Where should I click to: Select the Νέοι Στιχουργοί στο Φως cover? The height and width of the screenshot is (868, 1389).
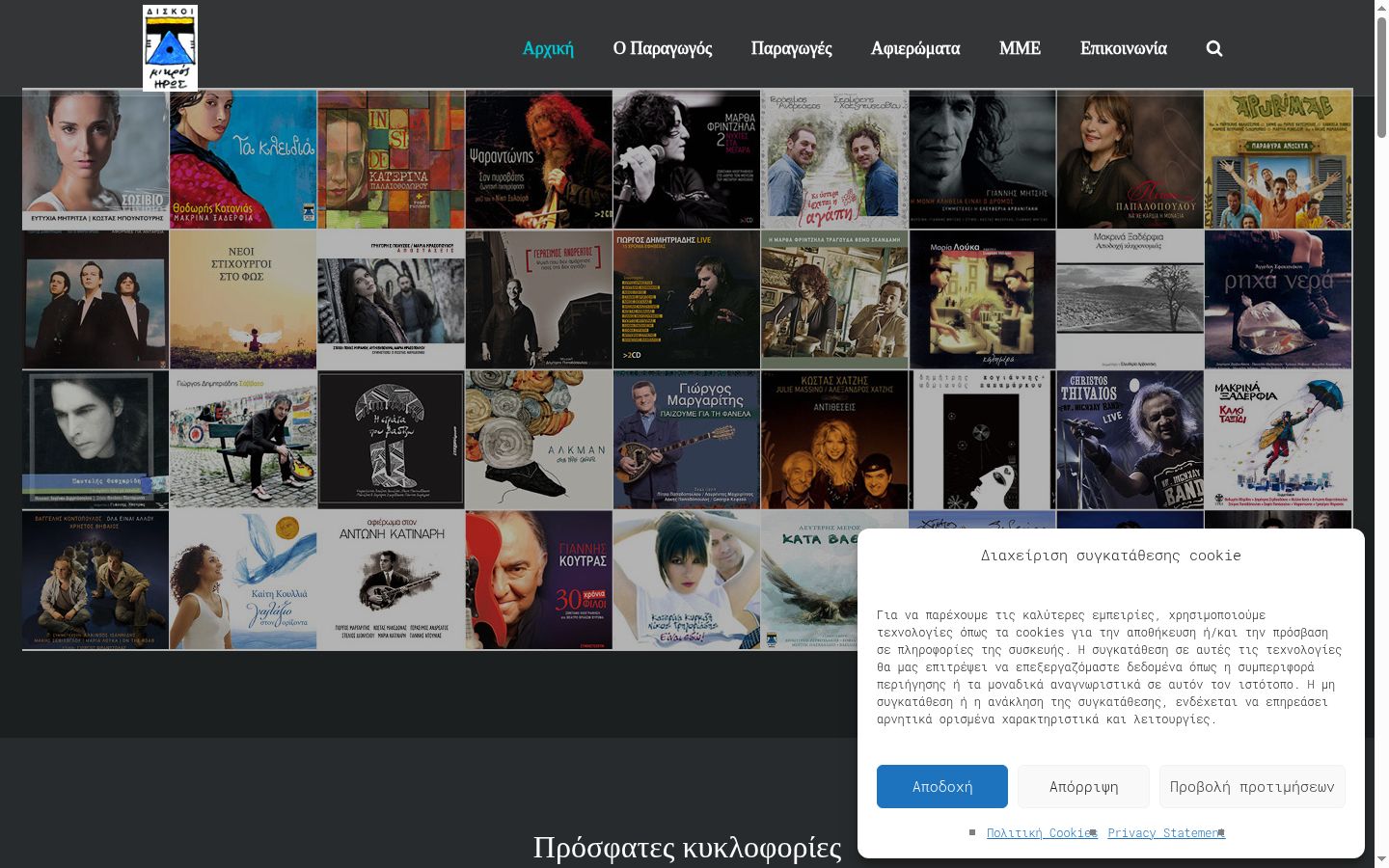pos(243,299)
